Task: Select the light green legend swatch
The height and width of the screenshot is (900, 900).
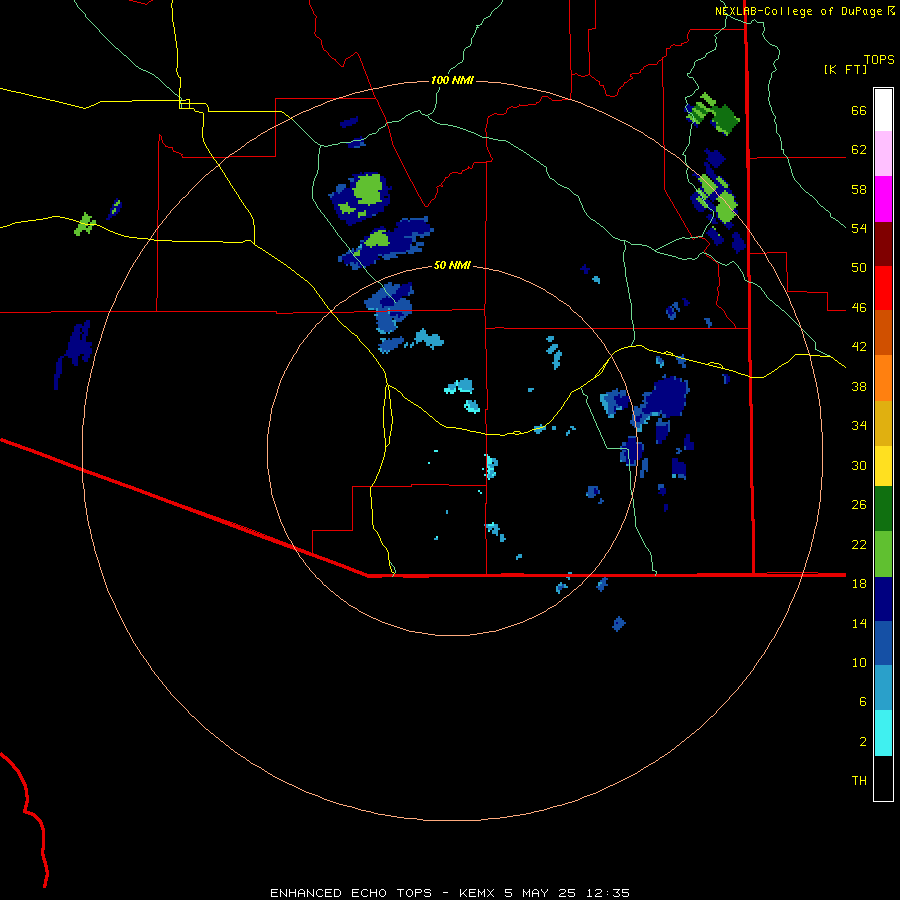Action: (x=883, y=554)
